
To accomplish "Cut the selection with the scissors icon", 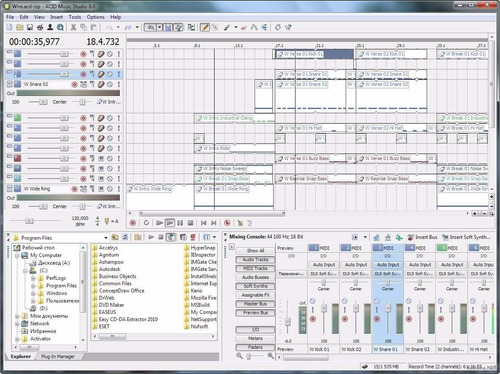I will (73, 27).
